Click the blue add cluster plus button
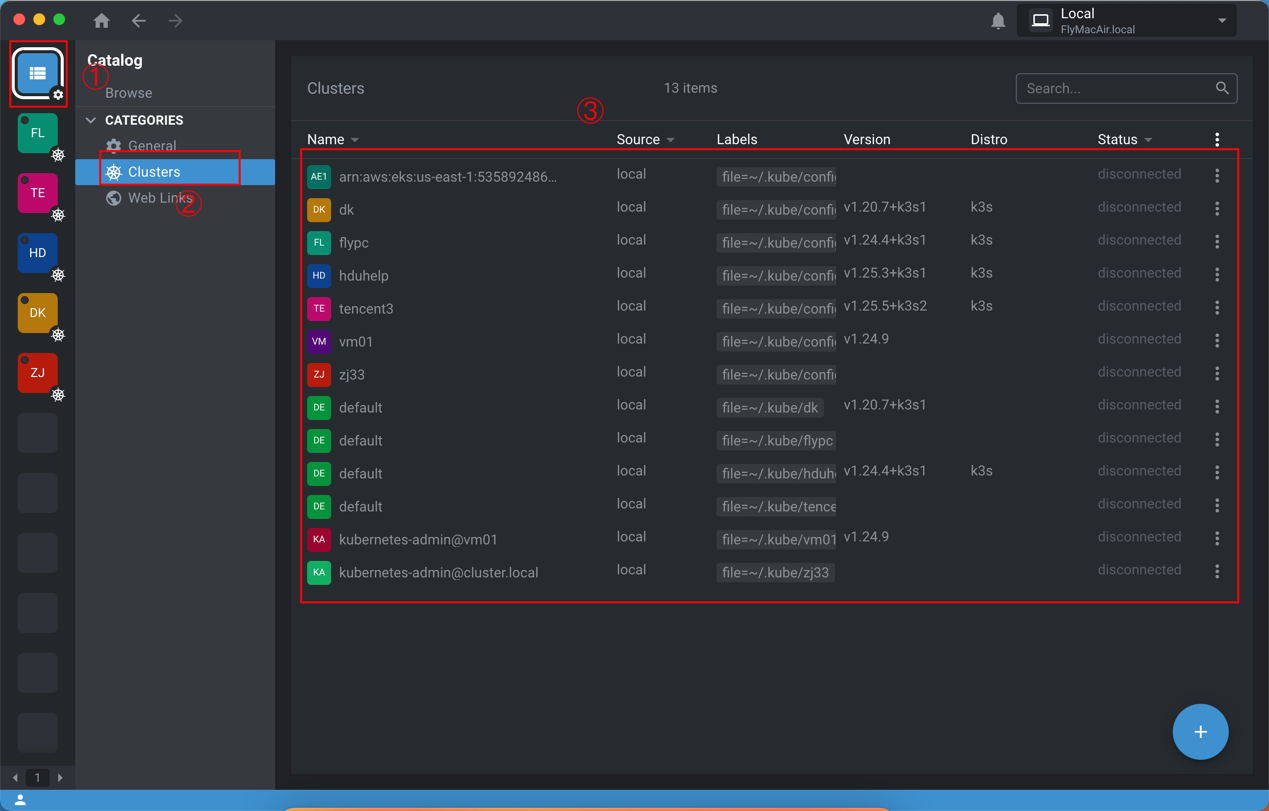1269x811 pixels. [1200, 732]
